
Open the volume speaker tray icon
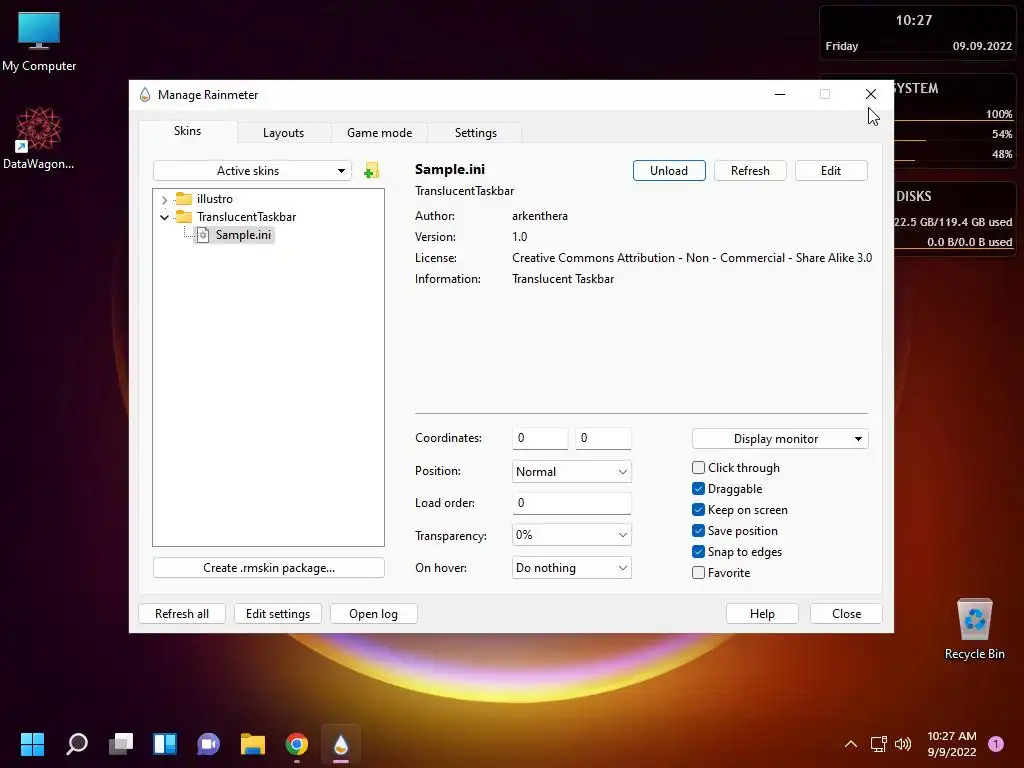point(903,744)
